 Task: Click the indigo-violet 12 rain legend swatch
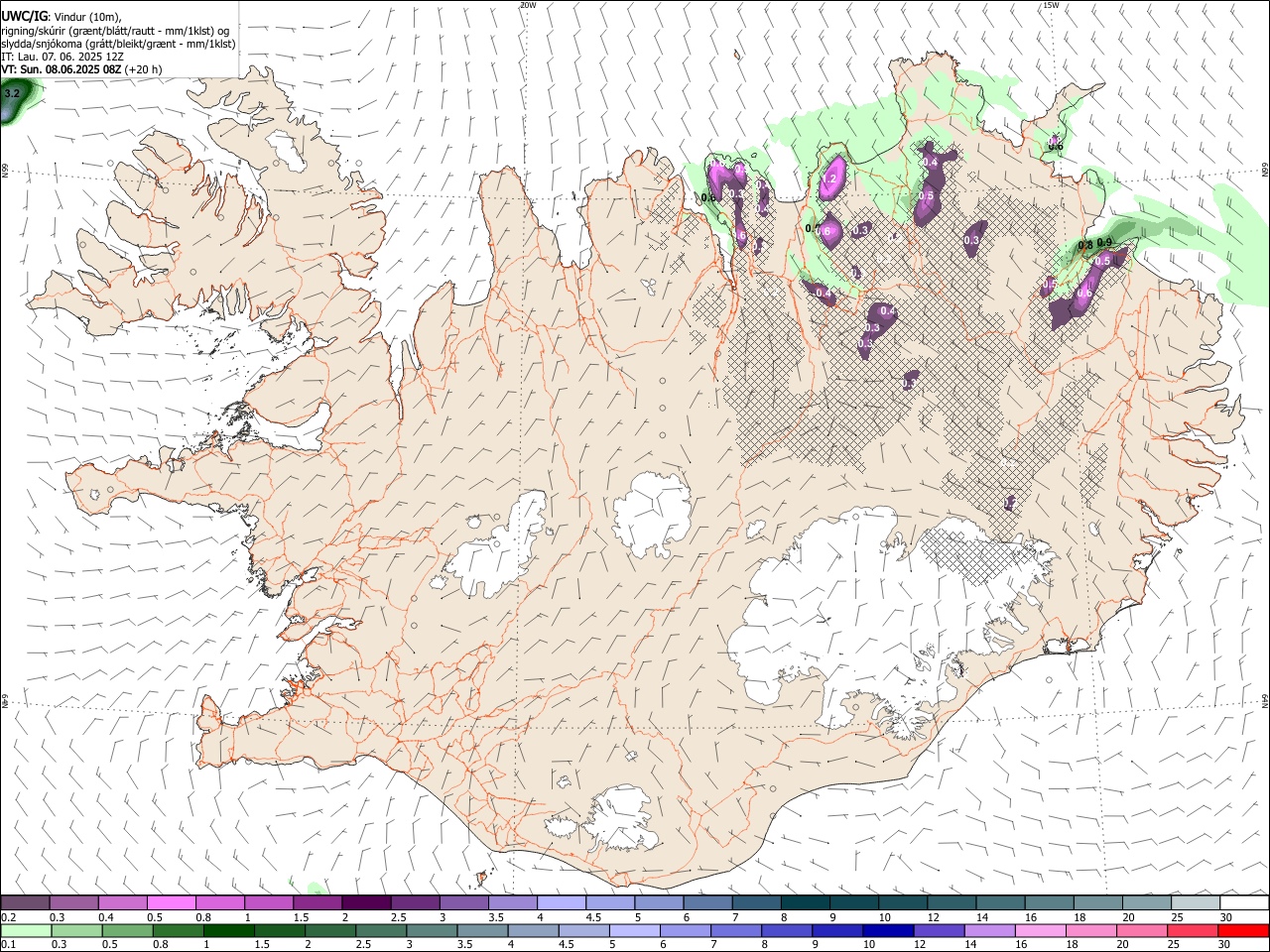[938, 930]
